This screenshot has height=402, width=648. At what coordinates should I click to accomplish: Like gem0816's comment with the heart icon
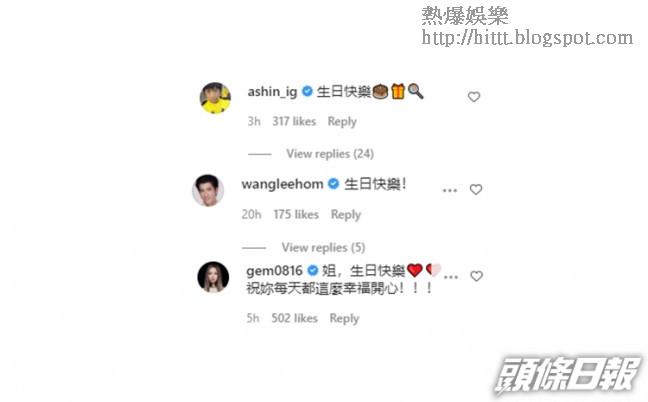(476, 276)
